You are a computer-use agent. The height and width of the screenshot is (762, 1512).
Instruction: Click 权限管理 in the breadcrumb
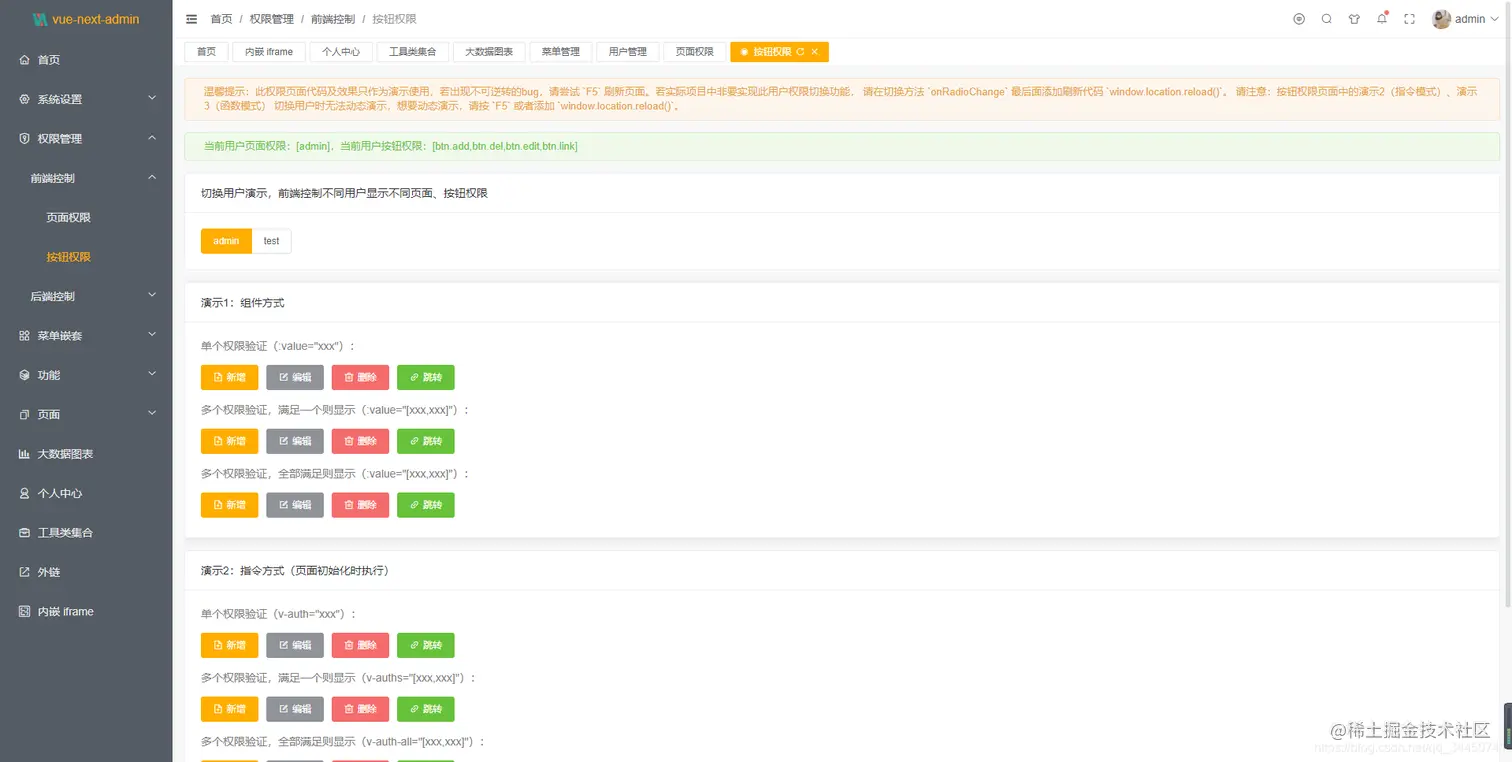coord(272,19)
